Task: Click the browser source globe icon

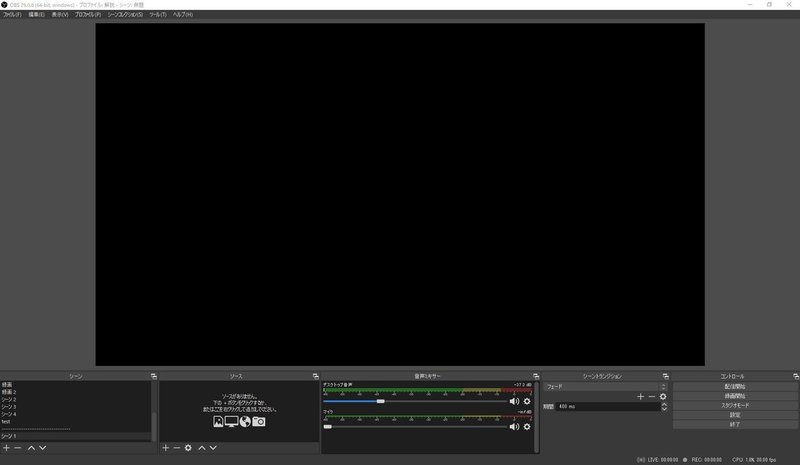Action: click(x=245, y=421)
